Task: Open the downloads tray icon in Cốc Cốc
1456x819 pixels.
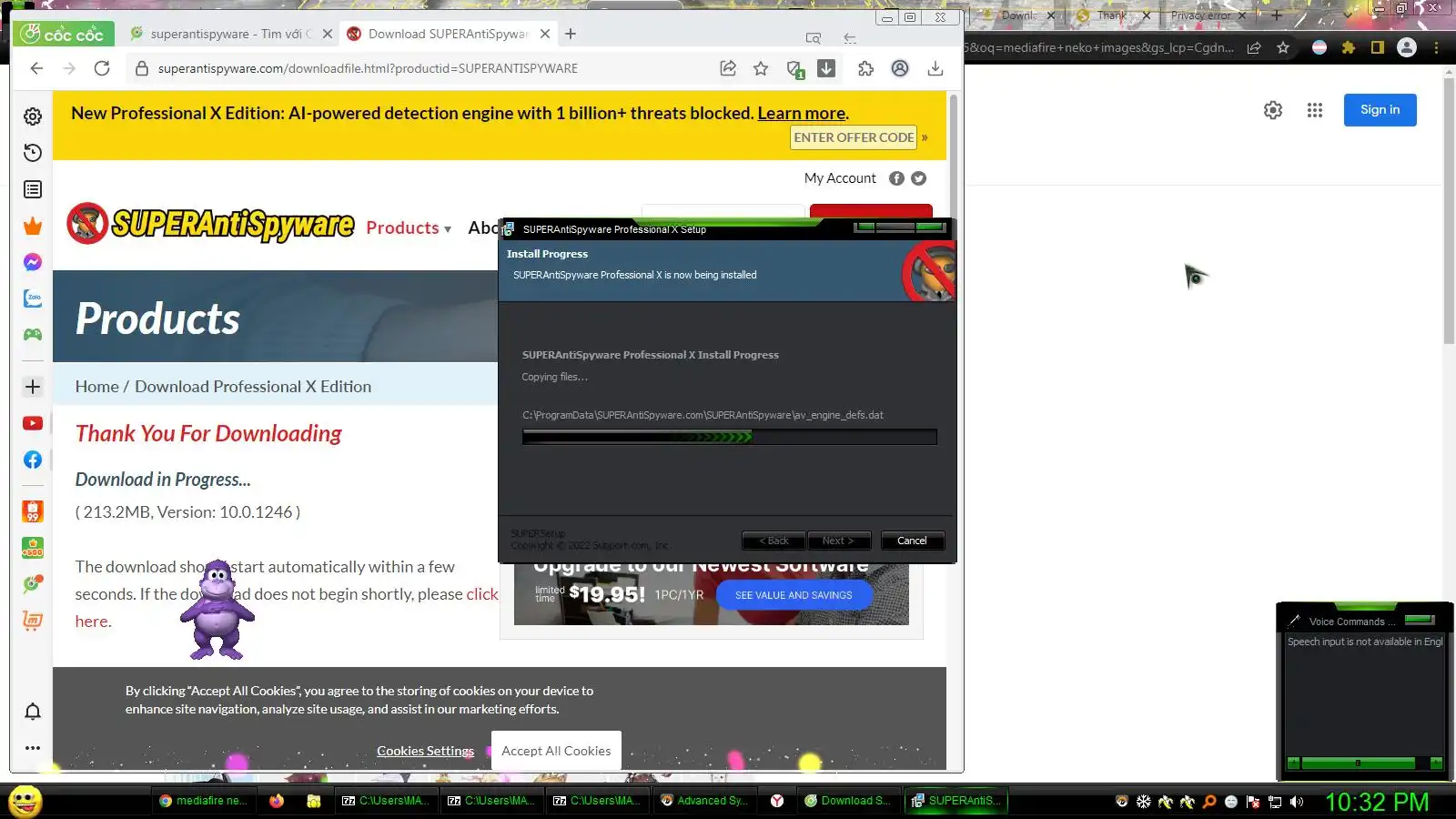Action: click(935, 68)
